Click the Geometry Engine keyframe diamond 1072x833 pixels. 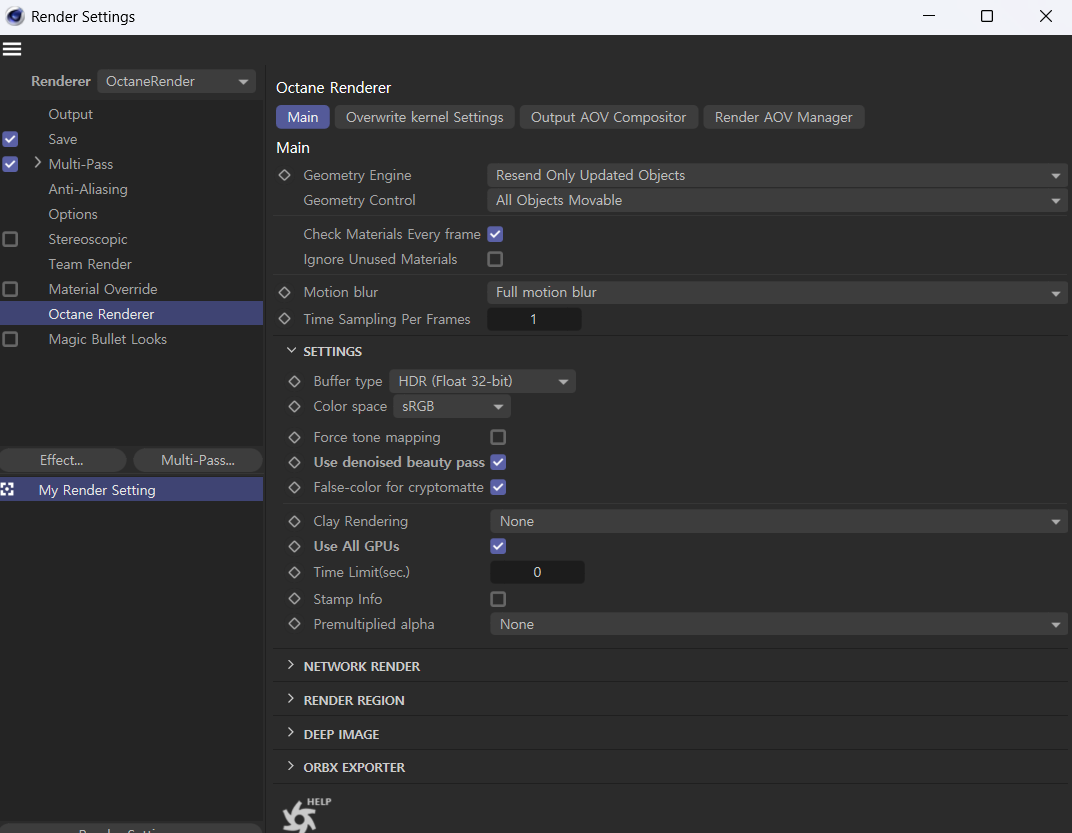[285, 175]
